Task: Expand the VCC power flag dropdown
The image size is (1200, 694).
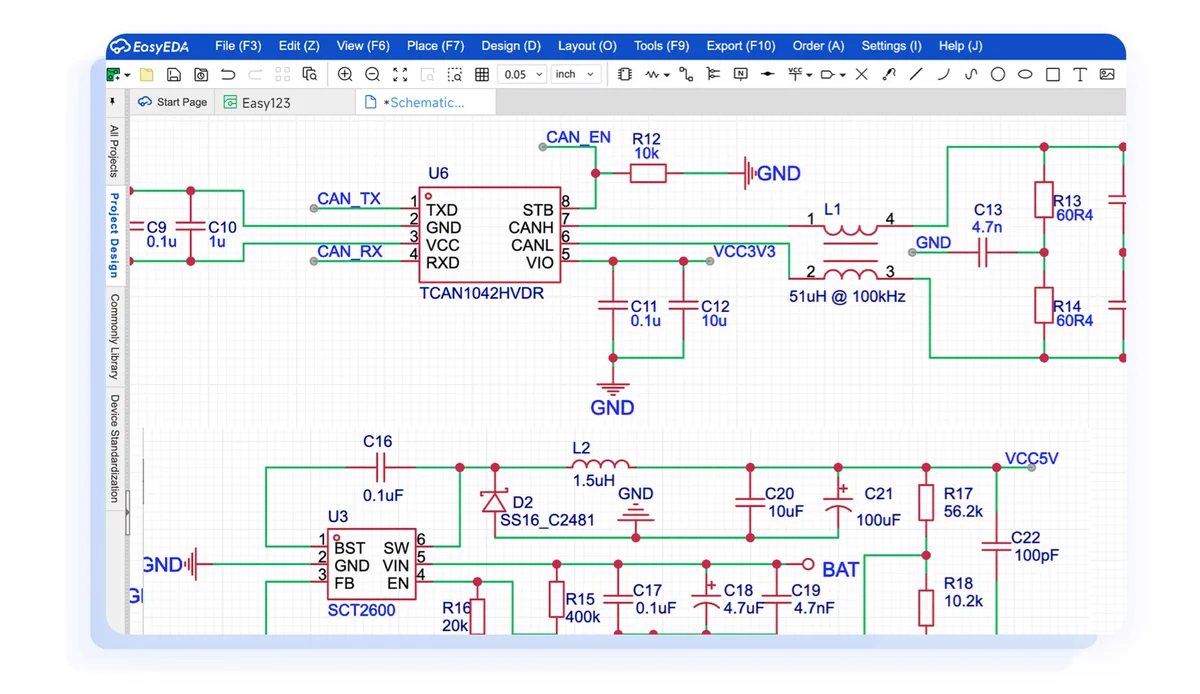Action: 809,75
